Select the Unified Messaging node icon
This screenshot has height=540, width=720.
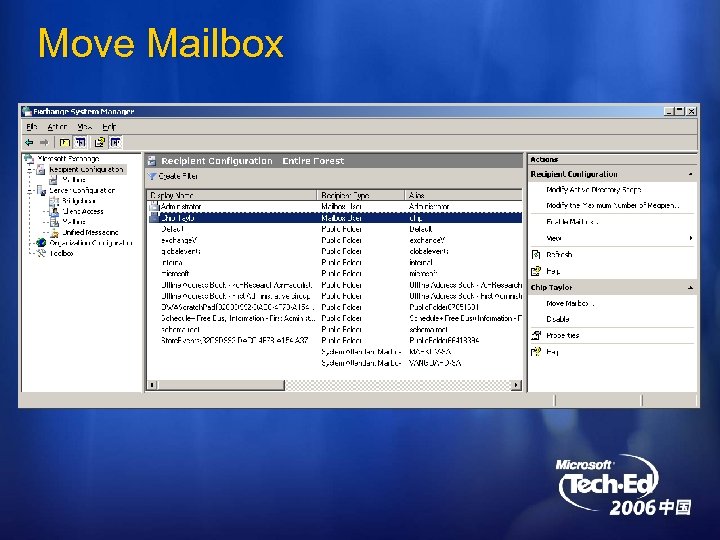(x=55, y=232)
